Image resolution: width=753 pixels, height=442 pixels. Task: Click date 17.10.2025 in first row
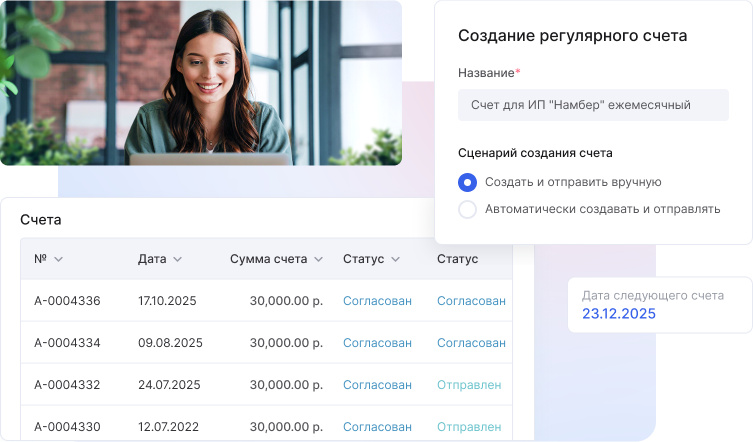(169, 301)
